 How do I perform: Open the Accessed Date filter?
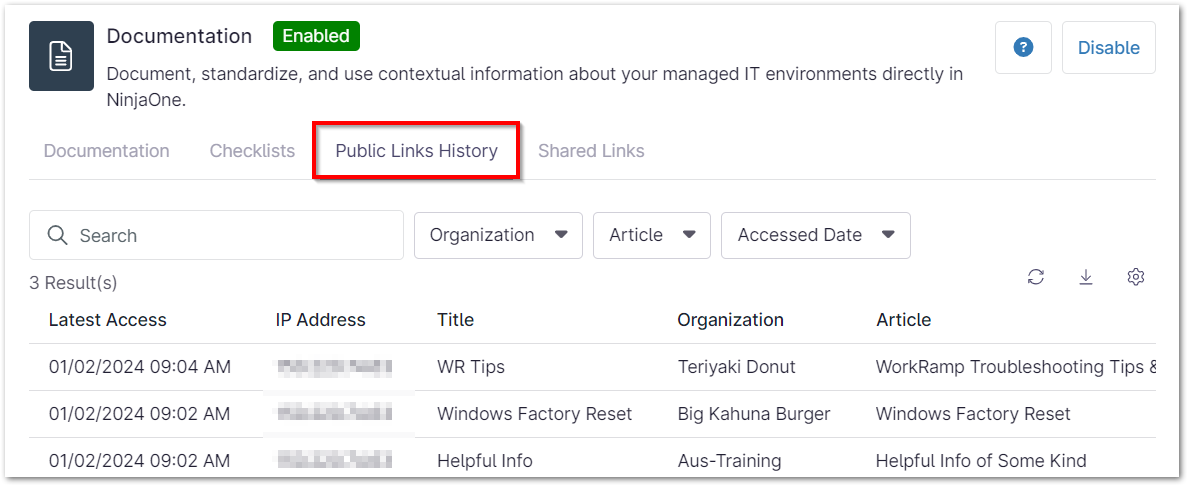point(815,235)
